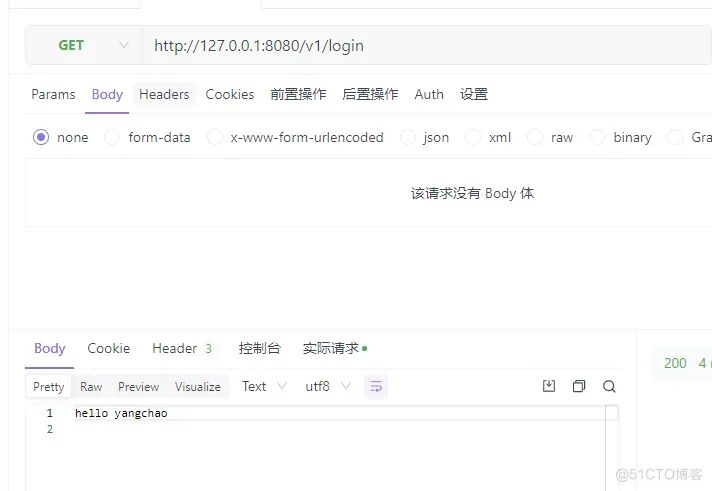This screenshot has height=491, width=712.
Task: Open the Text format dropdown
Action: [x=264, y=387]
